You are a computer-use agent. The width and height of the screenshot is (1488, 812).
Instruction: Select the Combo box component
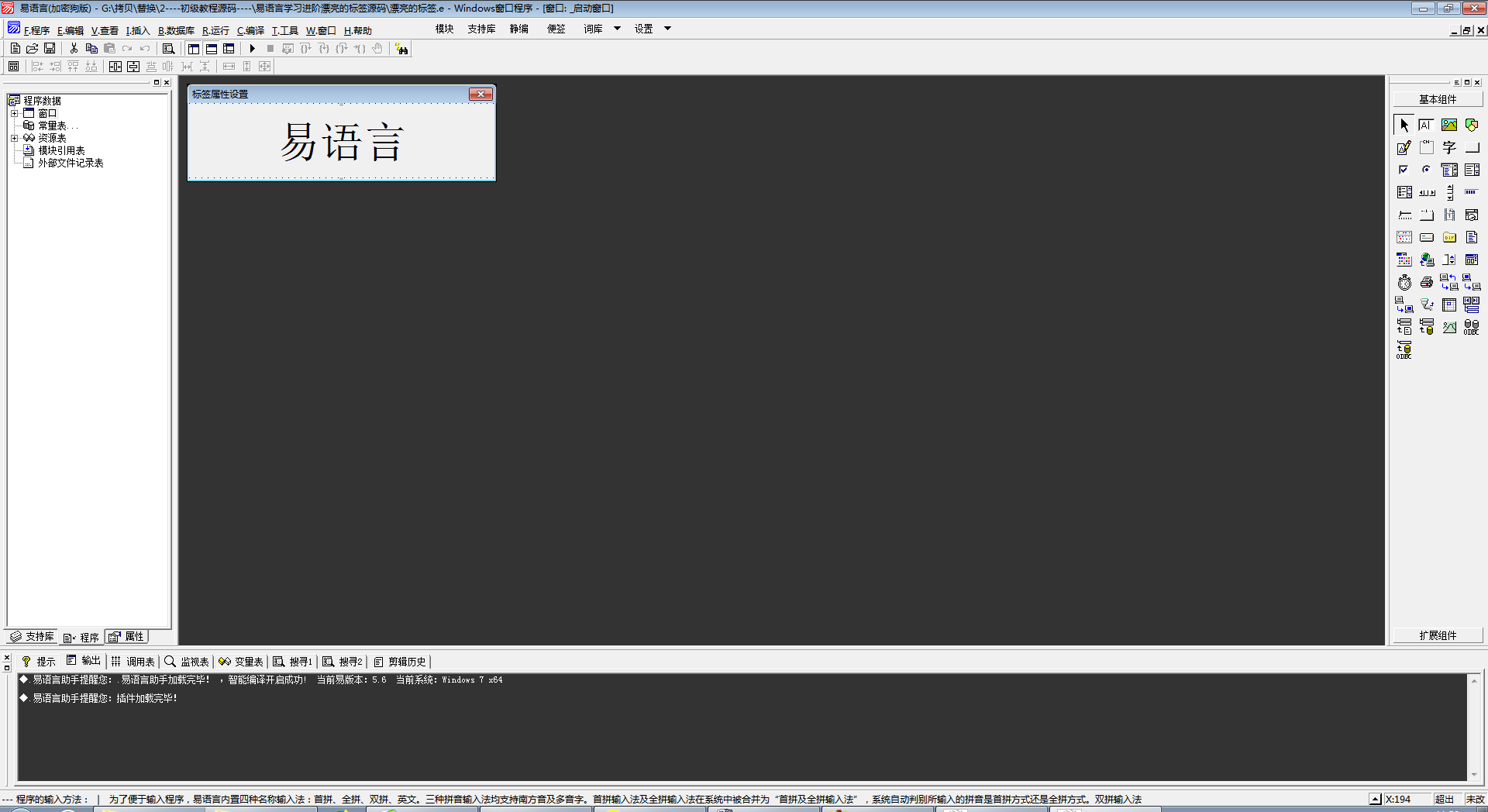click(x=1449, y=170)
